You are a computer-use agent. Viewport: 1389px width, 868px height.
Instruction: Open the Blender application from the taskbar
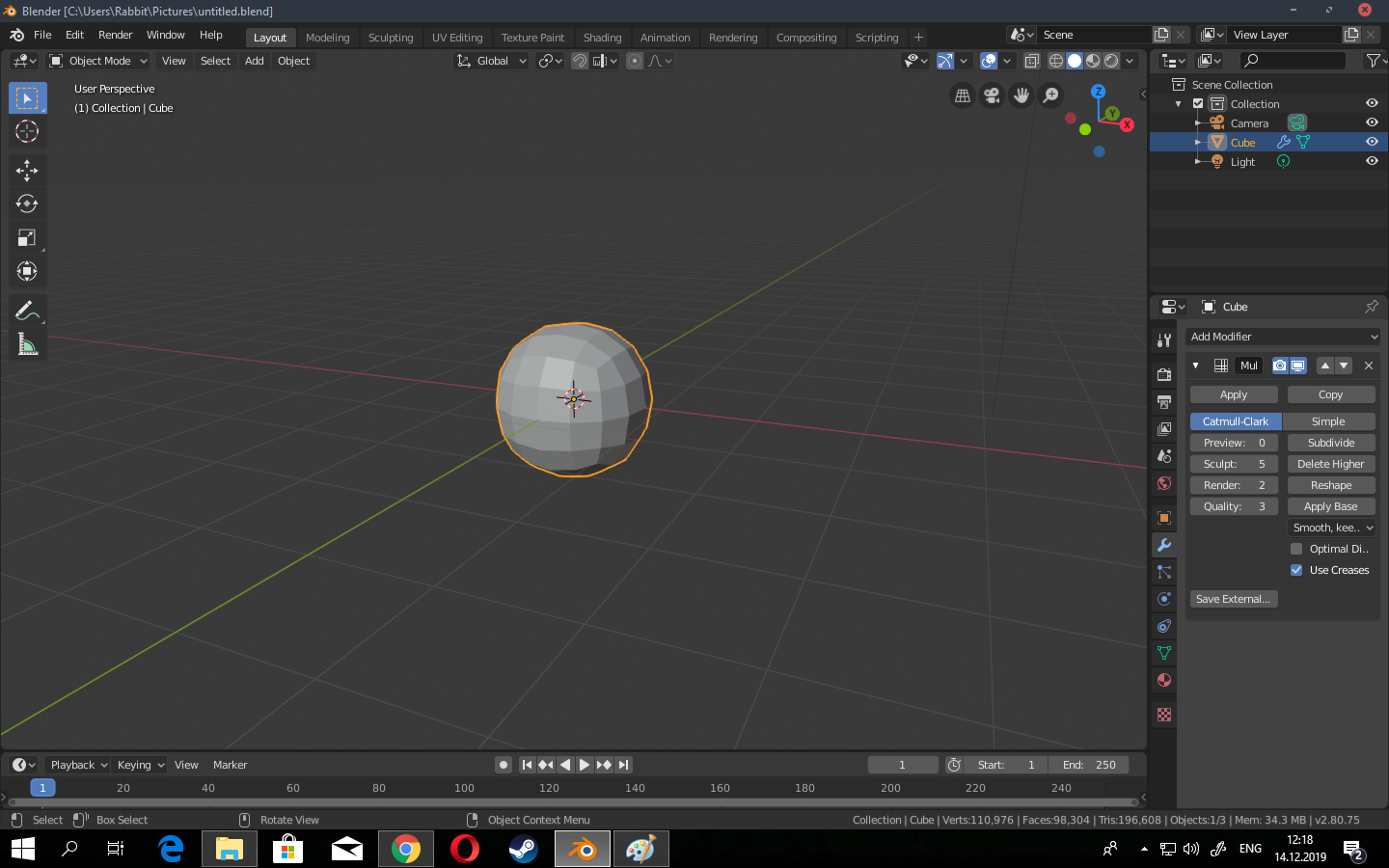point(583,849)
